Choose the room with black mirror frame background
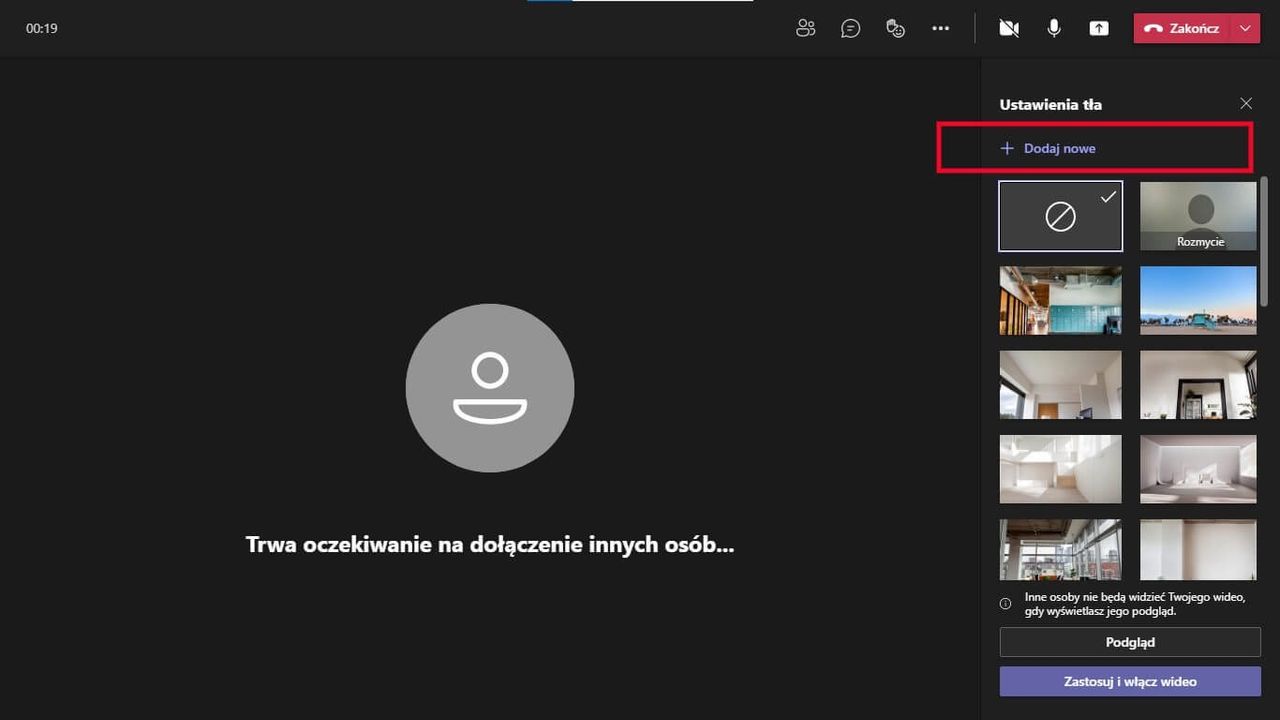Screen dimensions: 1280x720 click(x=1198, y=384)
